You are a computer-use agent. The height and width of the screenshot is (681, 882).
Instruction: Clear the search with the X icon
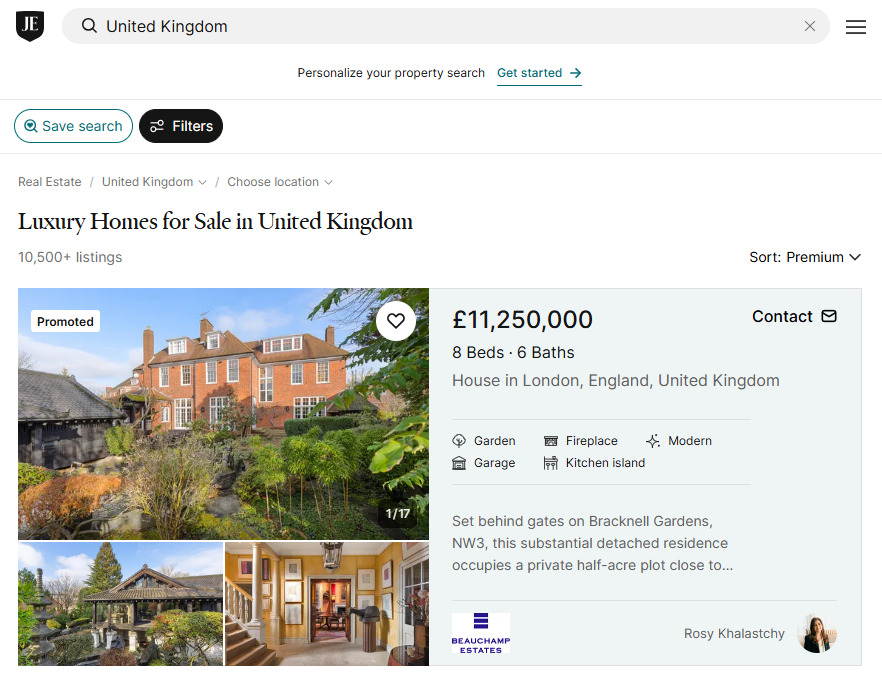pyautogui.click(x=810, y=27)
